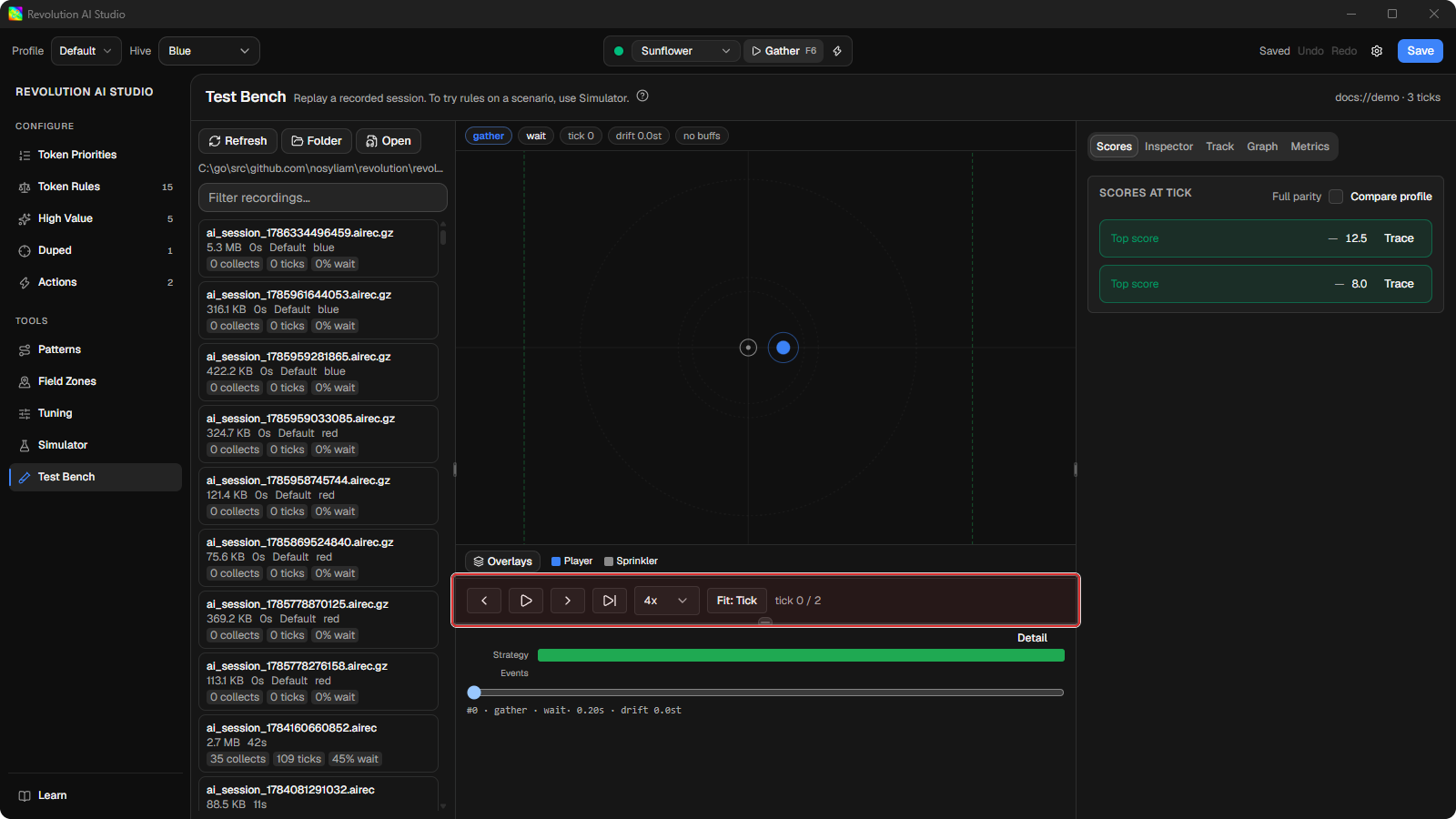Play the recorded session
Image resolution: width=1456 pixels, height=819 pixels.
click(x=526, y=601)
